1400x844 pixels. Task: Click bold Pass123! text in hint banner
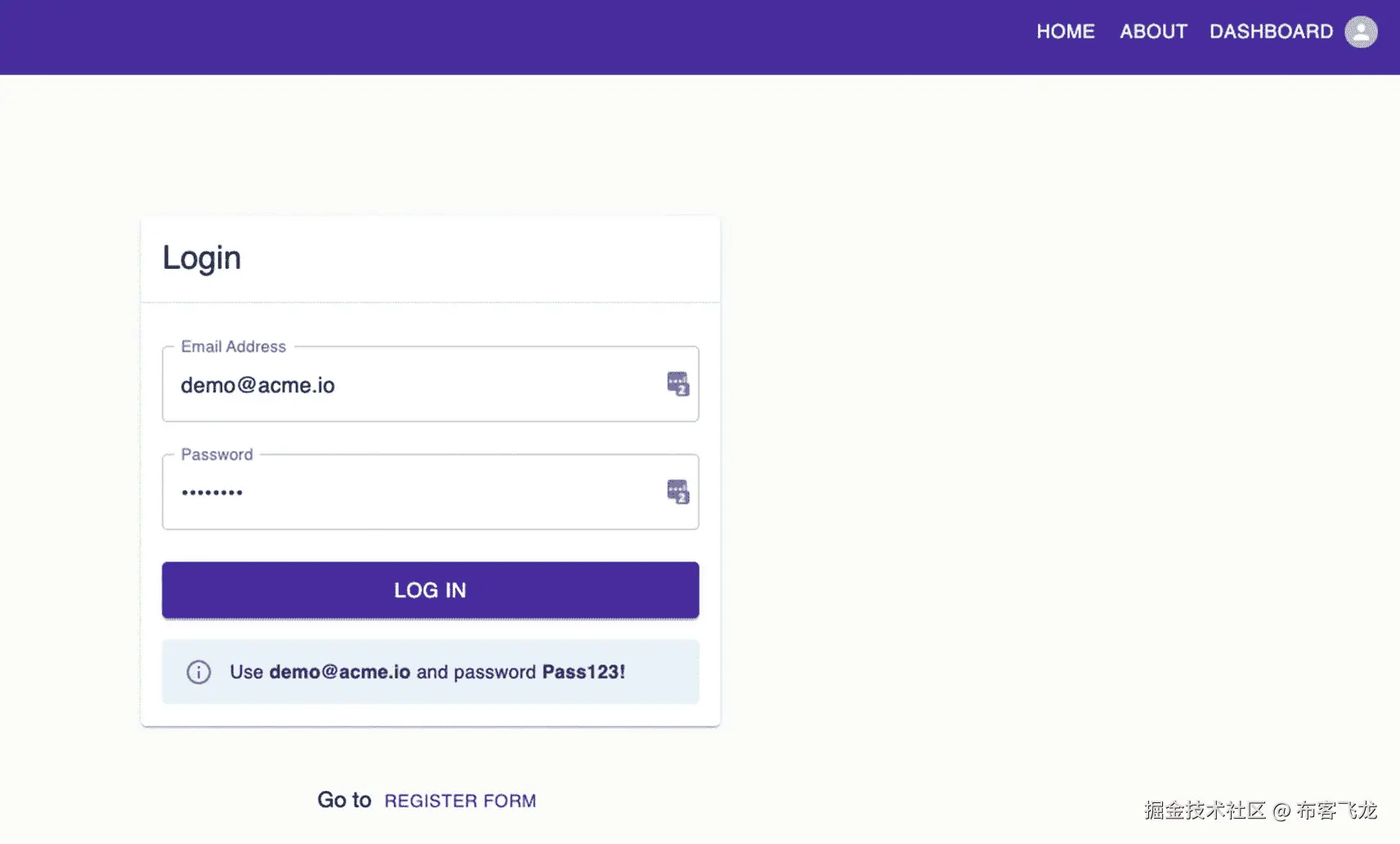pyautogui.click(x=584, y=672)
